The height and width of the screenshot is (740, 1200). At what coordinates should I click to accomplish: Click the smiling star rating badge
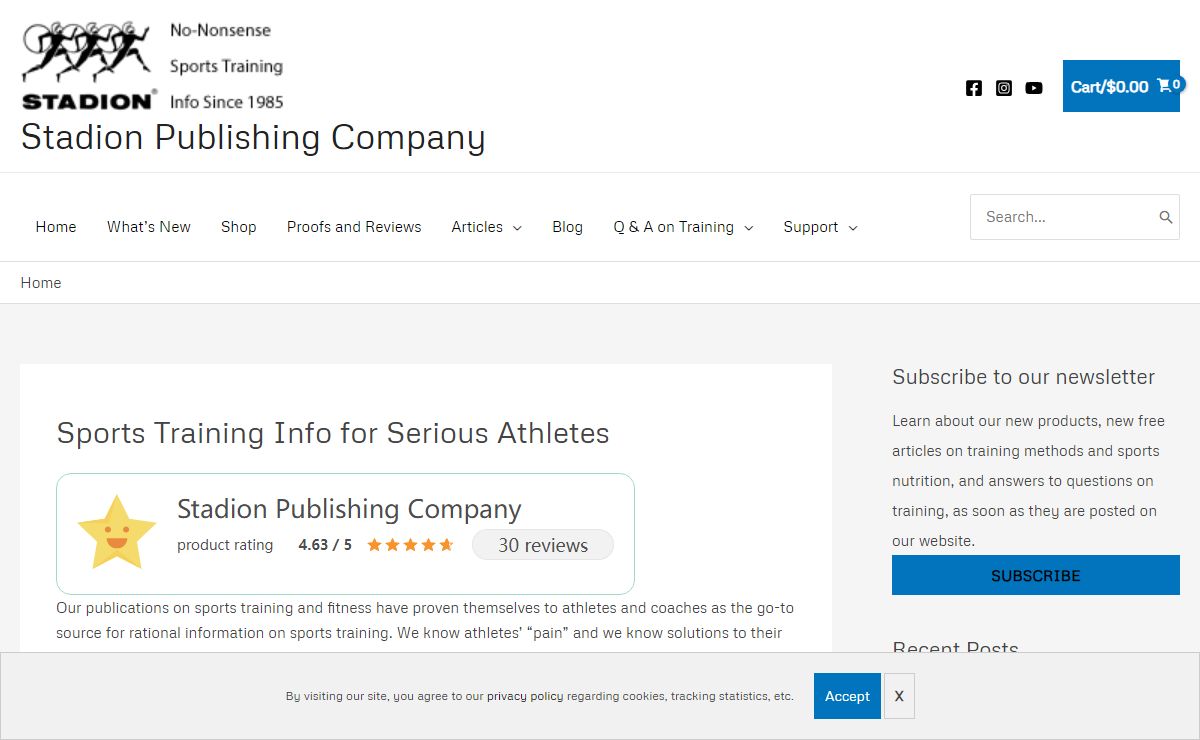[x=117, y=533]
